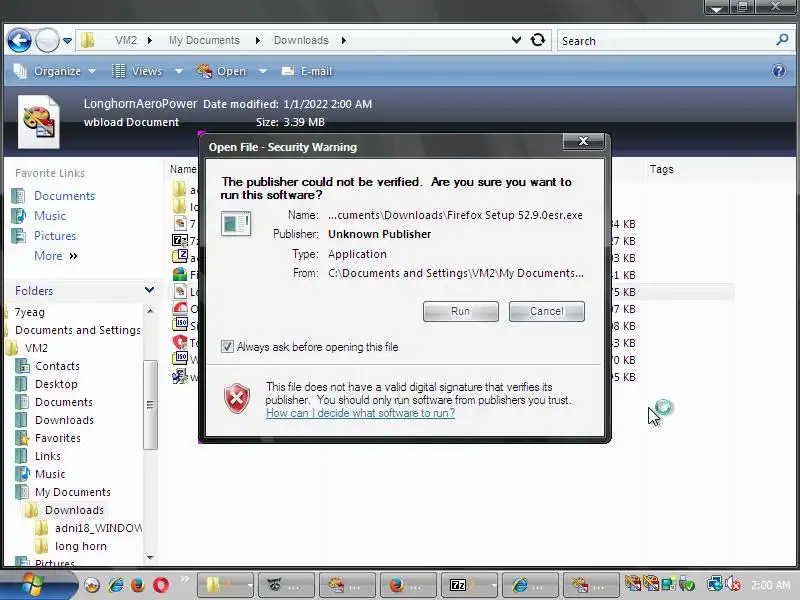The height and width of the screenshot is (600, 800).
Task: Open the Organize menu
Action: click(x=55, y=71)
